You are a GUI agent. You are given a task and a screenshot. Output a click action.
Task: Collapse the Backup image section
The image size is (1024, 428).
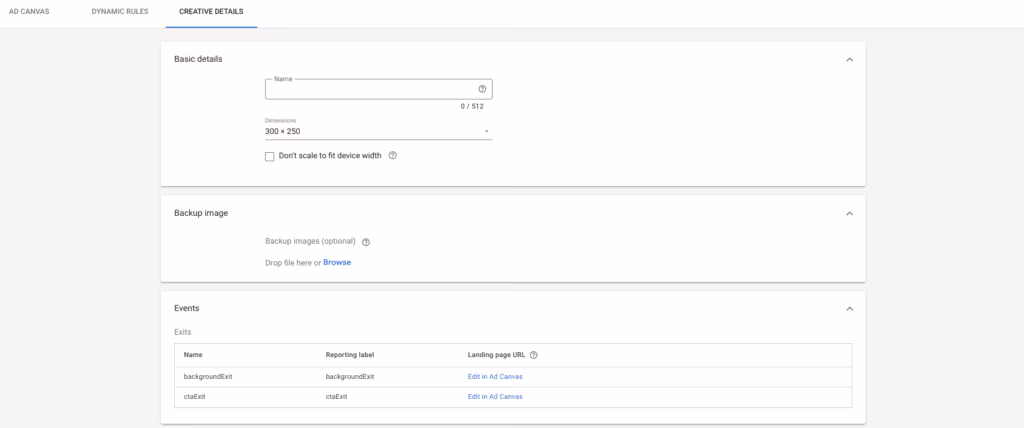849,213
